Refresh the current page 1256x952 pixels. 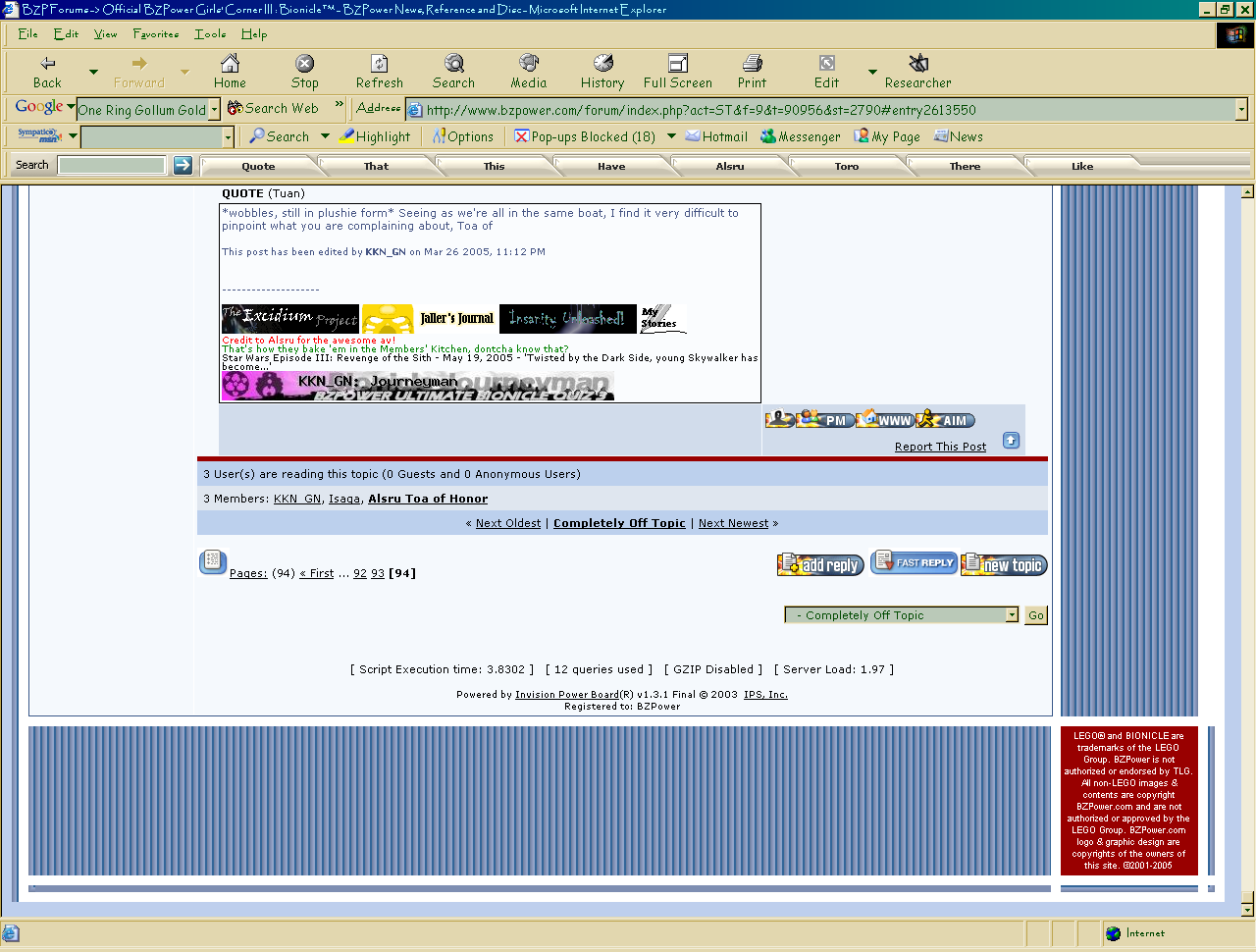coord(380,72)
